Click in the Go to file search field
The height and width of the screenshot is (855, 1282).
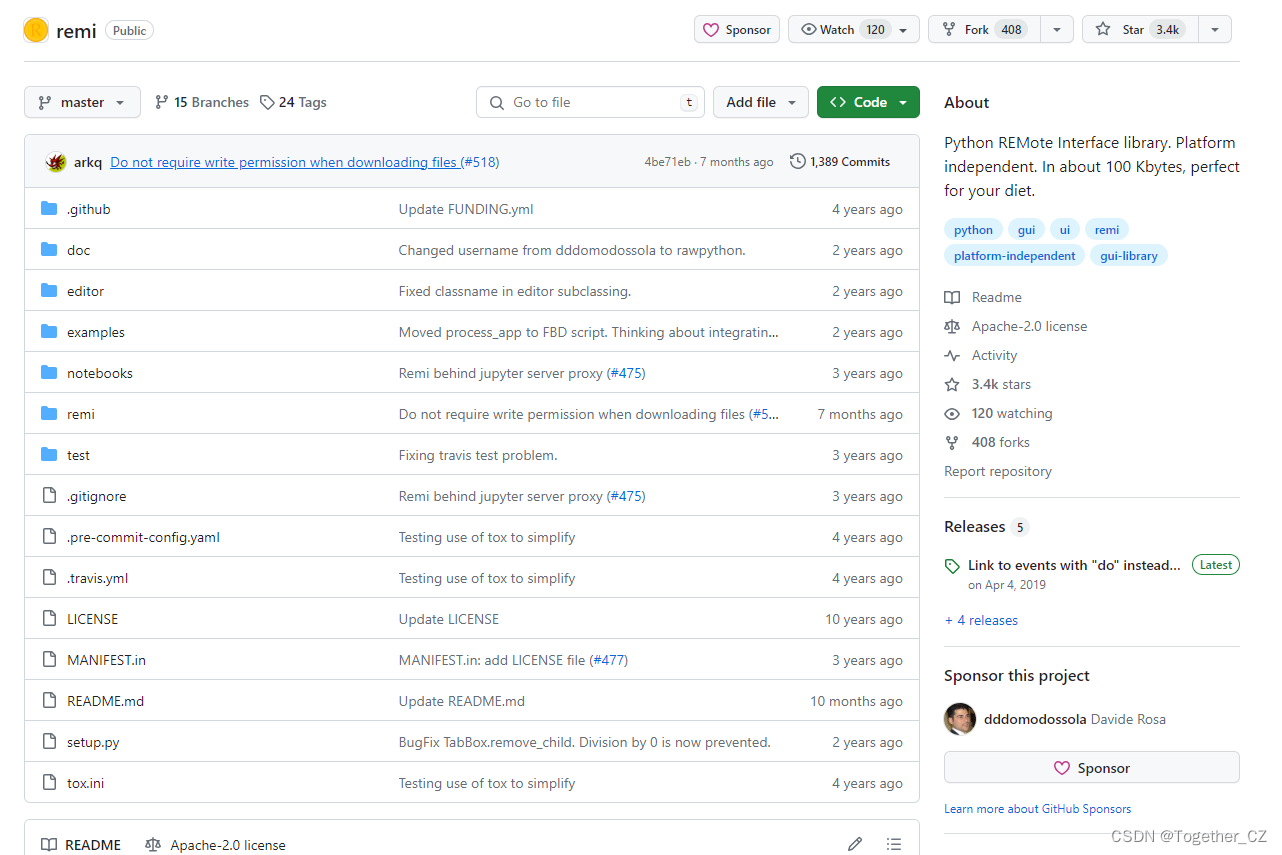point(590,102)
